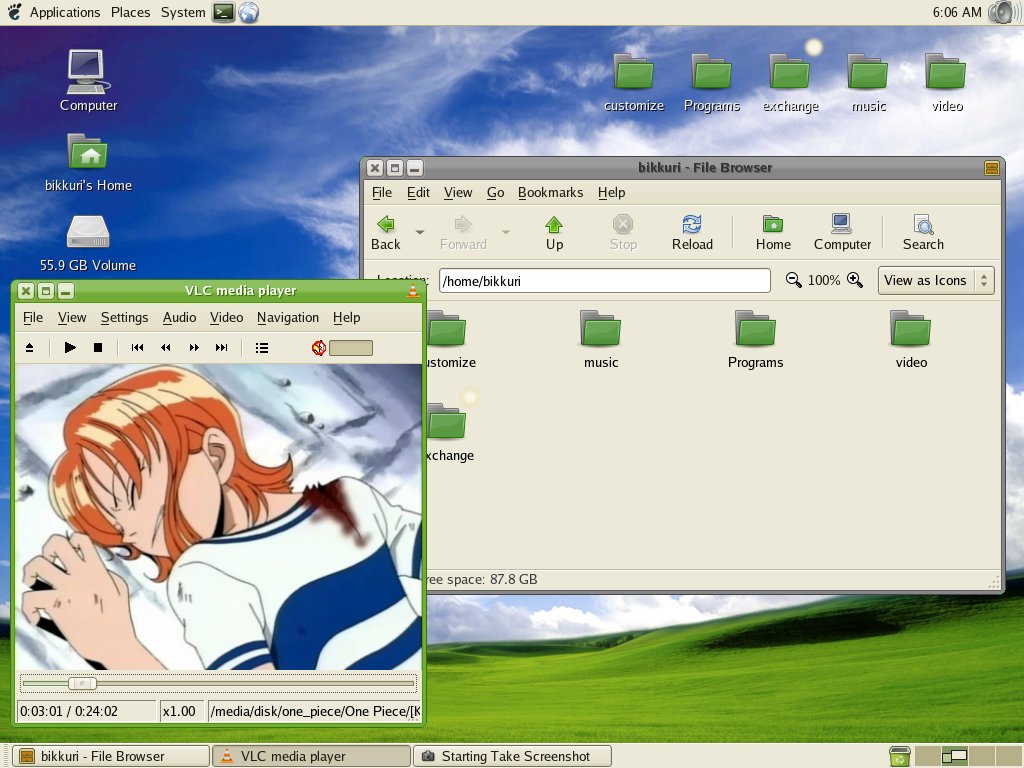
Task: Open the Places panel menu
Action: pyautogui.click(x=131, y=12)
